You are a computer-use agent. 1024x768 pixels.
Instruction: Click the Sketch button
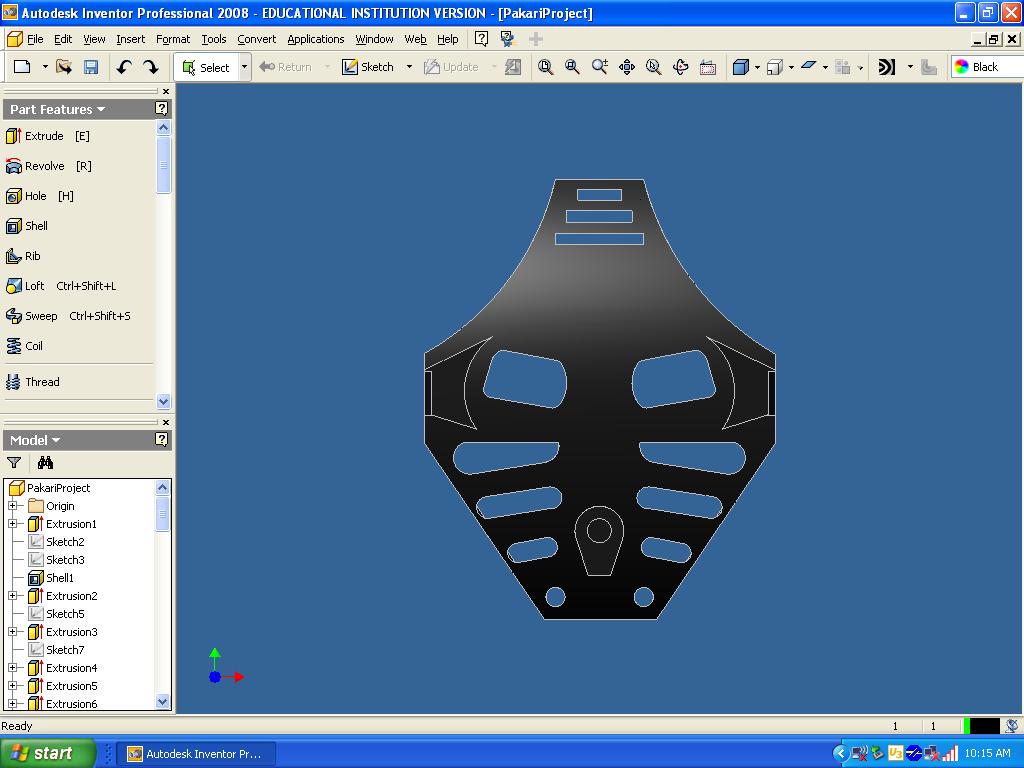(x=368, y=67)
